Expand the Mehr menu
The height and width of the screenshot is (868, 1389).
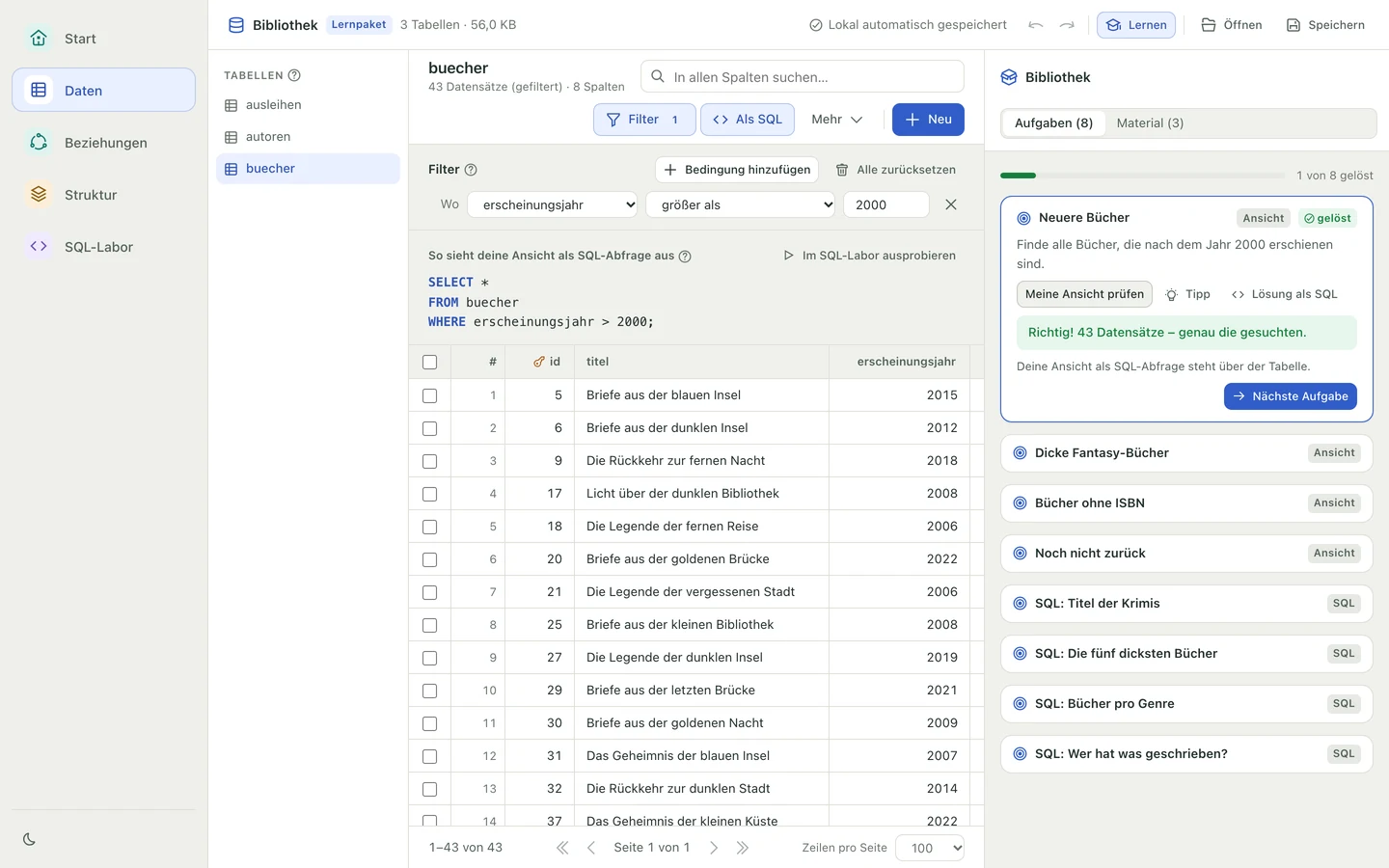click(836, 120)
